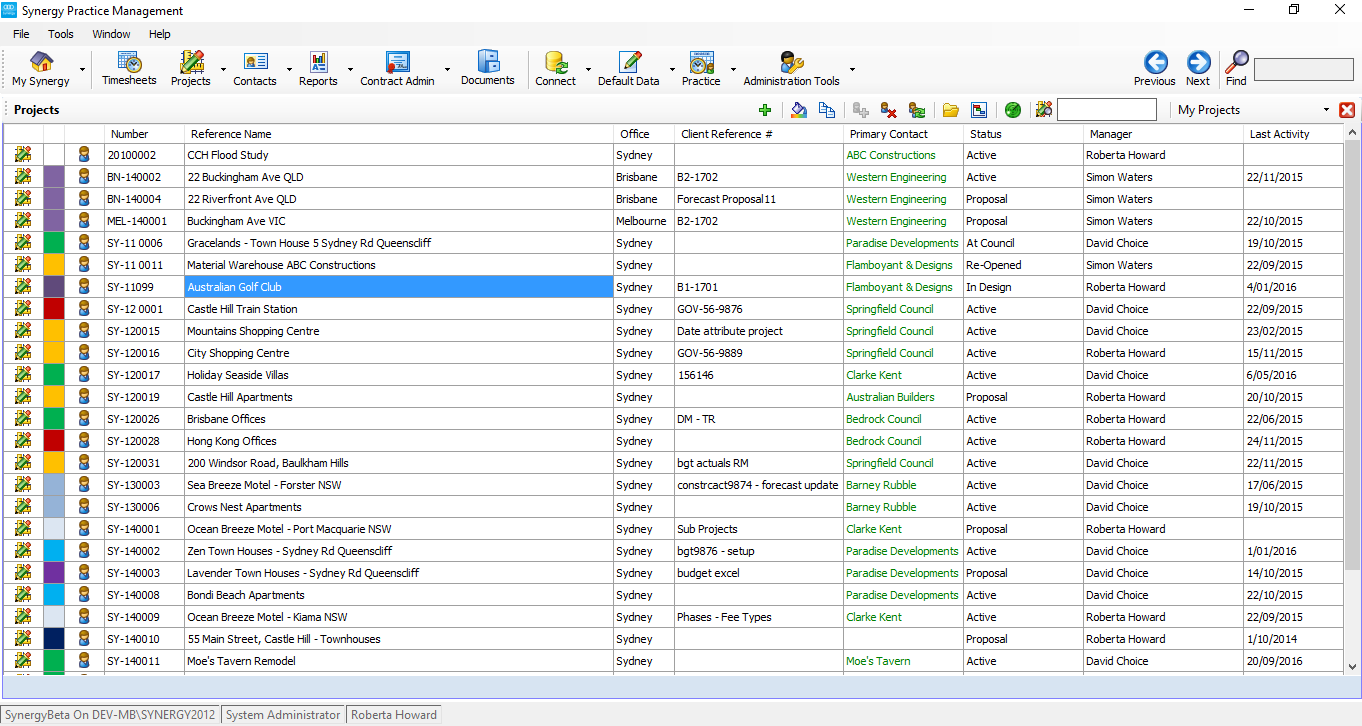Add a new project with the green plus icon

click(765, 110)
